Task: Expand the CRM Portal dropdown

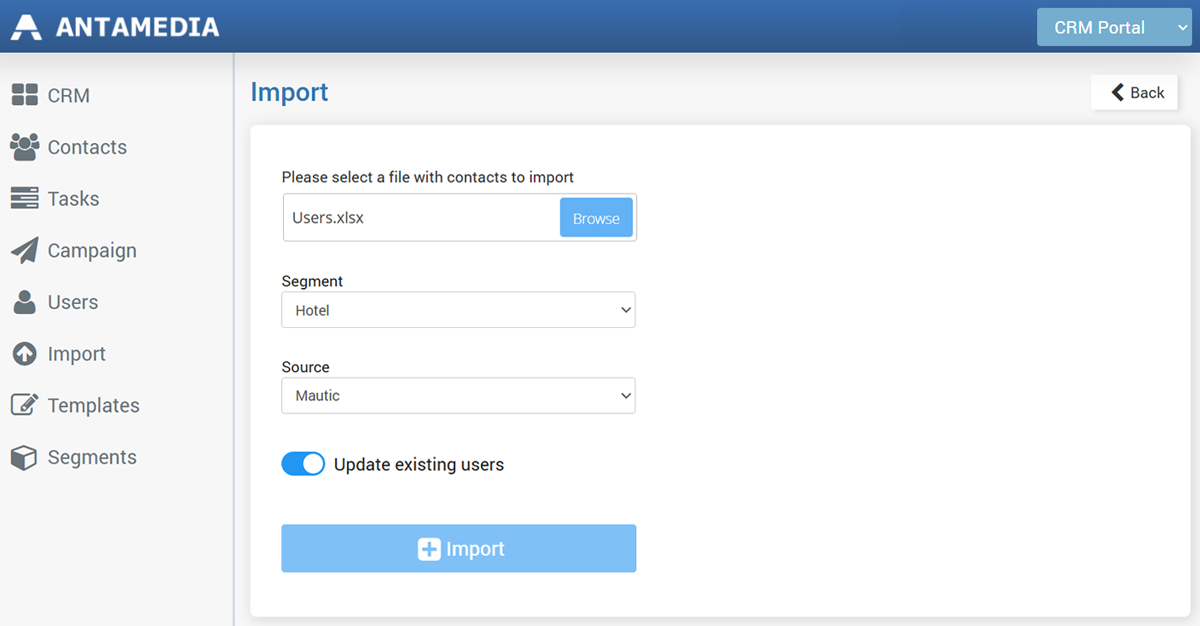Action: click(1113, 27)
